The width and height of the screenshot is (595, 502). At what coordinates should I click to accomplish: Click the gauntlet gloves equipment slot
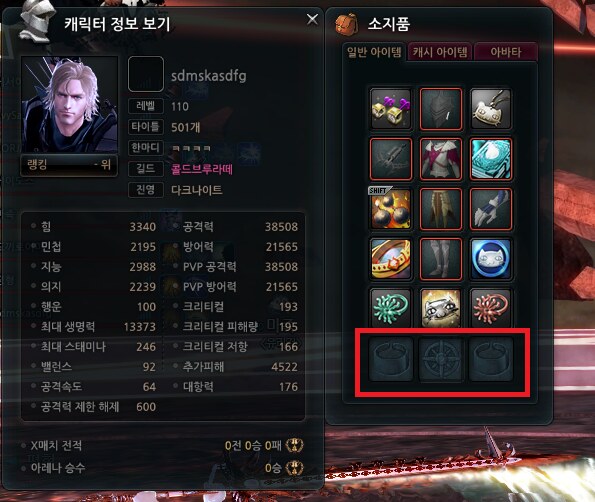[x=491, y=209]
